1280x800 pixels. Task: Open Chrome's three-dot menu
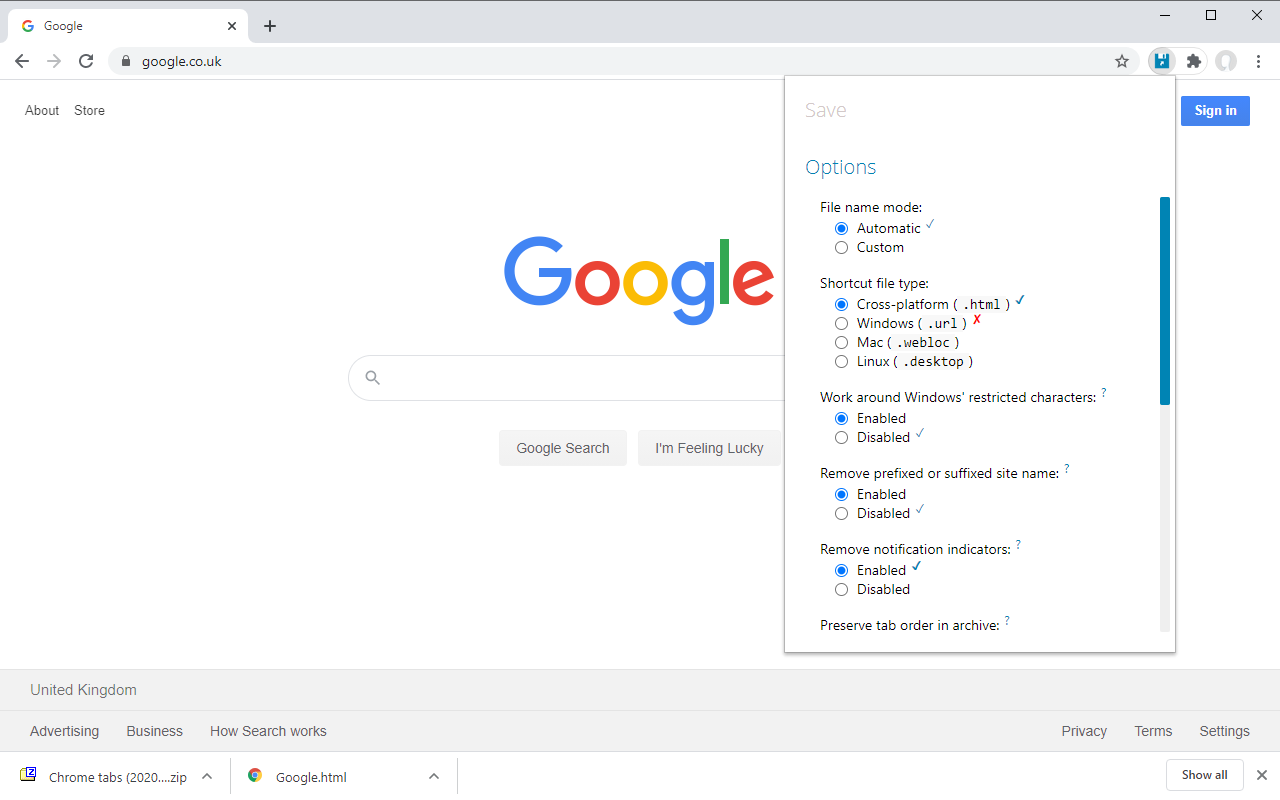(1259, 61)
